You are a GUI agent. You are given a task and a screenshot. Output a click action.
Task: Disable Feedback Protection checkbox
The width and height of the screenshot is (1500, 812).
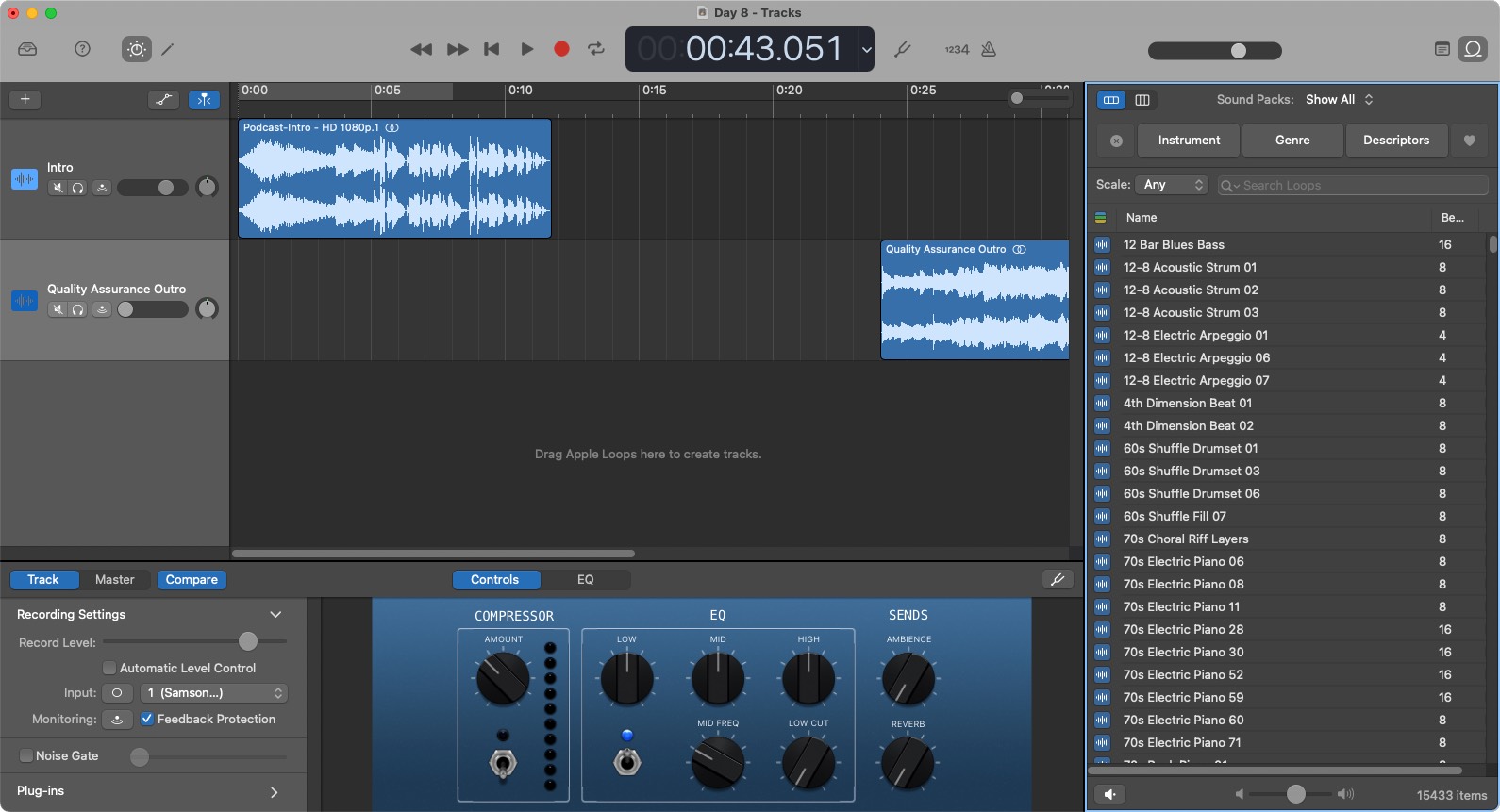click(x=147, y=719)
